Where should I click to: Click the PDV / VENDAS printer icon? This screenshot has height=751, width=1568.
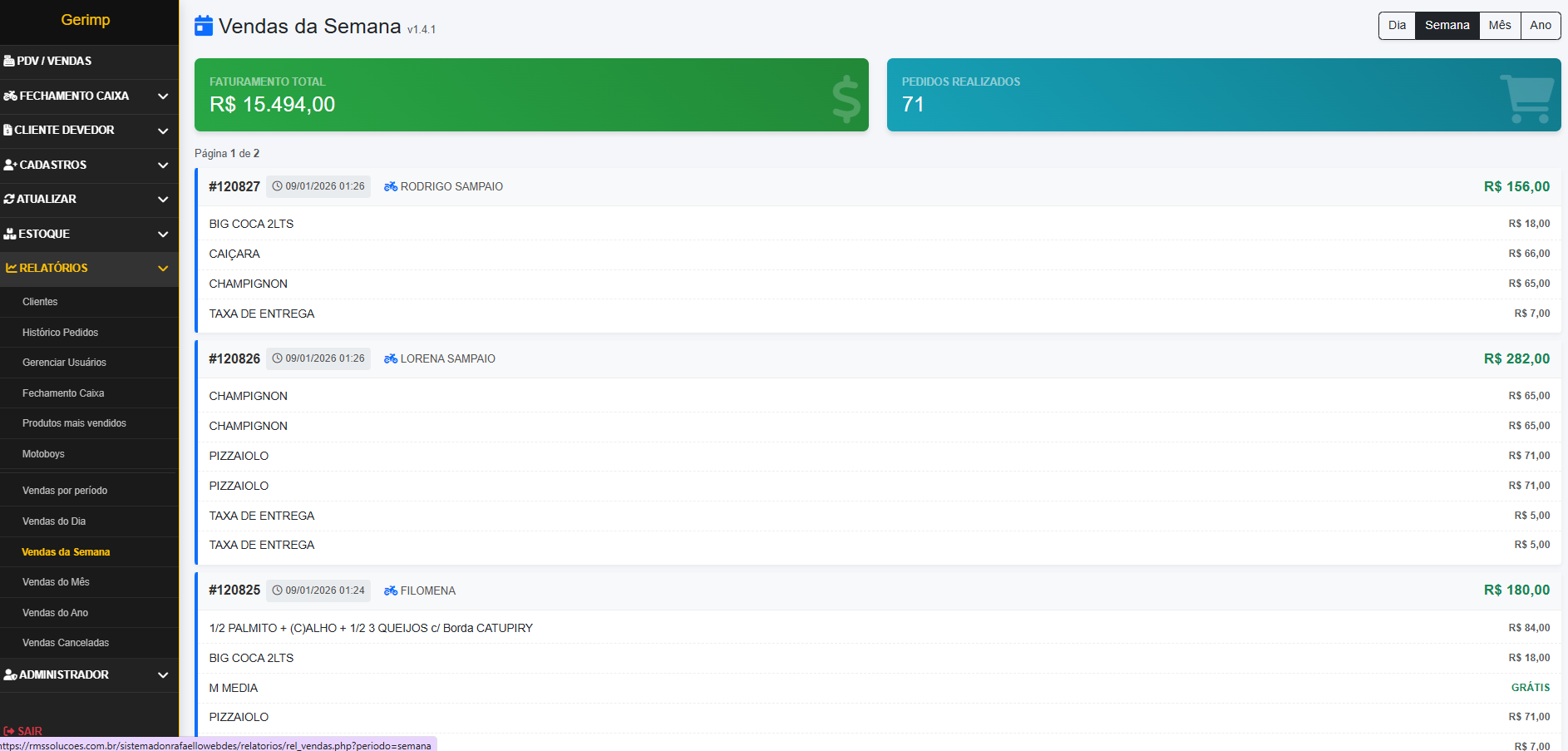pos(9,61)
